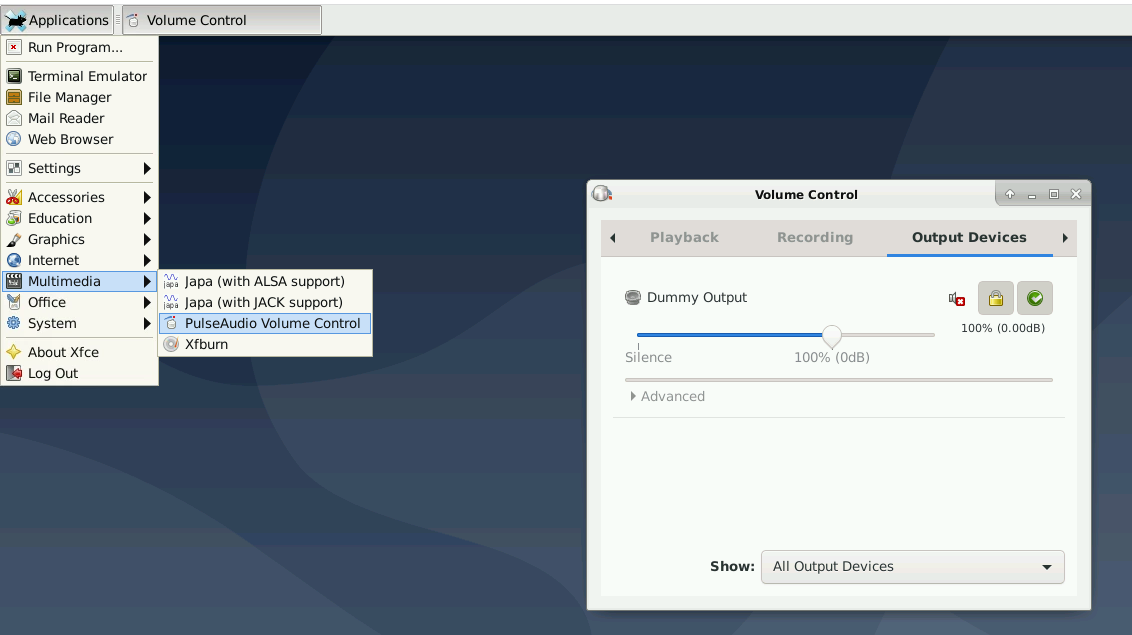Screen dimensions: 1132x635
Task: Expand the Advanced section
Action: click(x=666, y=396)
